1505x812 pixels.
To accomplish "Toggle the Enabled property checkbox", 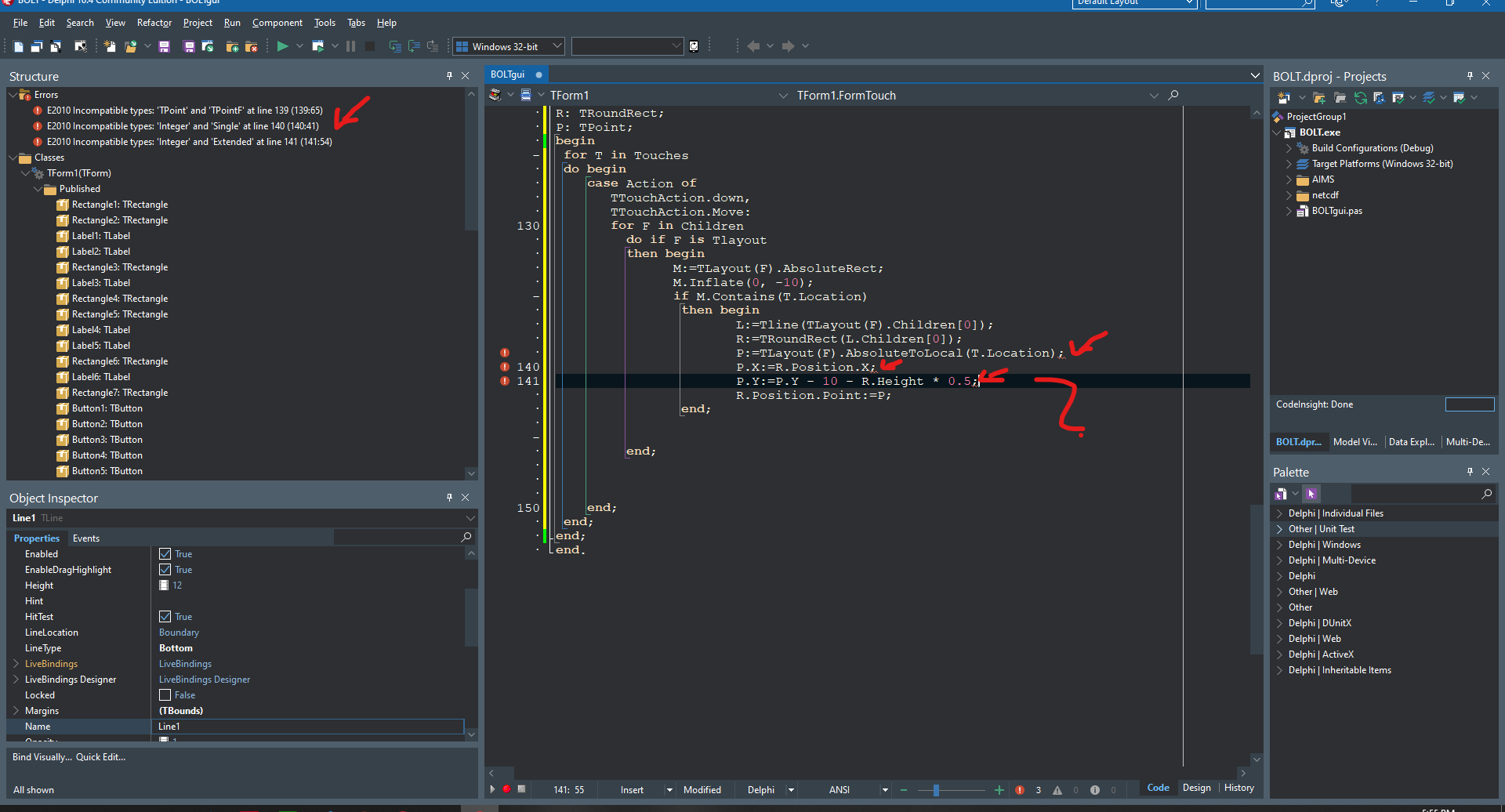I will pos(165,554).
